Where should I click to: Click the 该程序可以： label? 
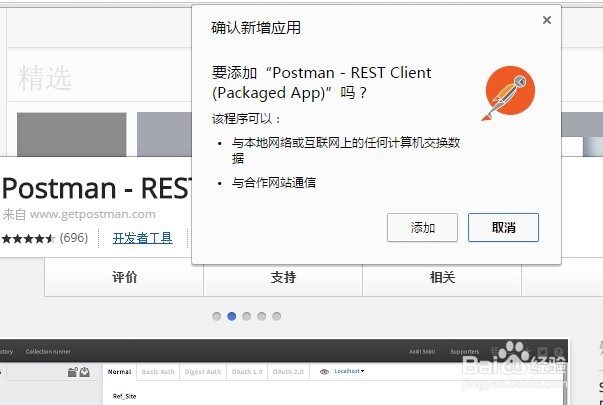[247, 119]
